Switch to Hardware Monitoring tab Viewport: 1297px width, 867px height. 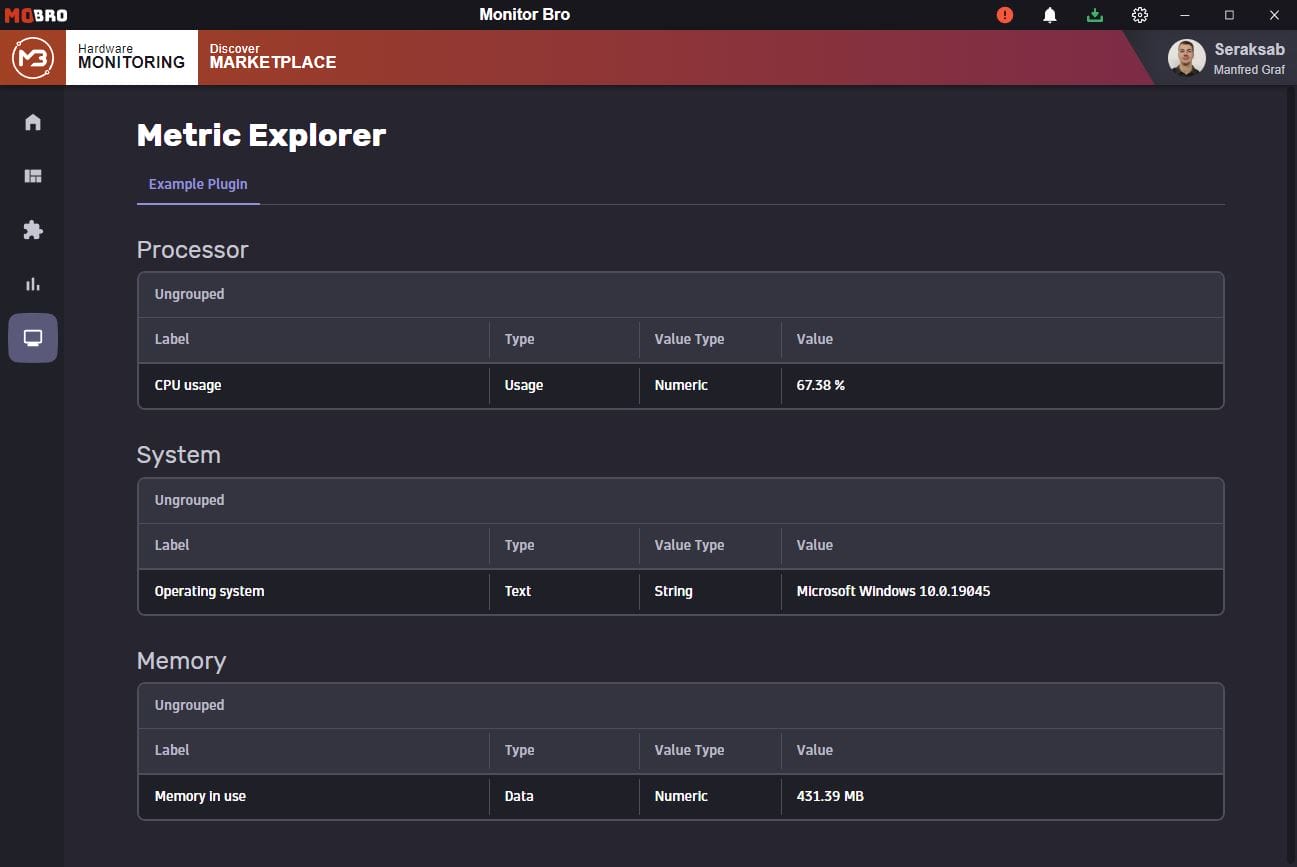click(x=132, y=57)
